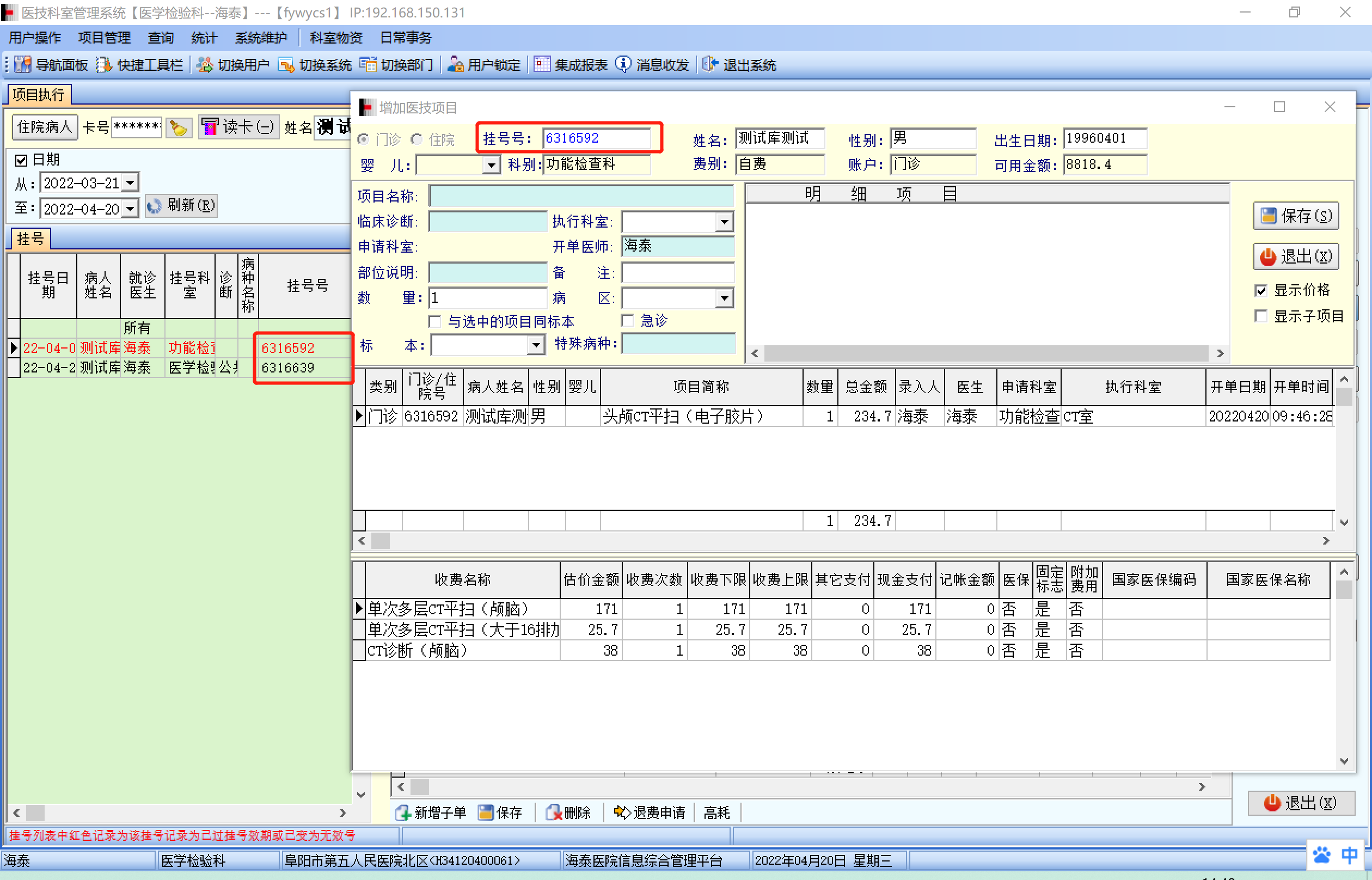Expand the start date 2022-03-21 dropdown
The height and width of the screenshot is (880, 1372).
131,183
